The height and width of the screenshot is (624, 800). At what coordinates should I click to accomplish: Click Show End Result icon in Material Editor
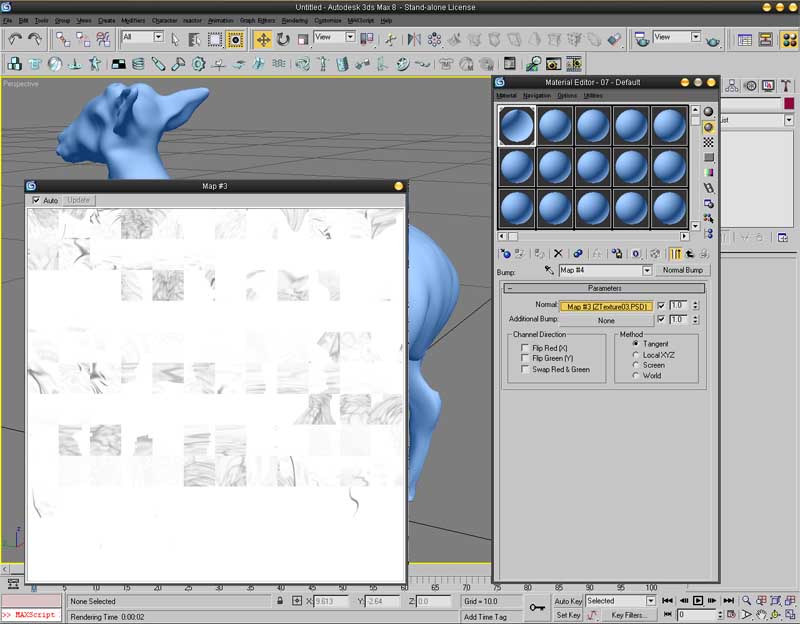click(x=675, y=254)
